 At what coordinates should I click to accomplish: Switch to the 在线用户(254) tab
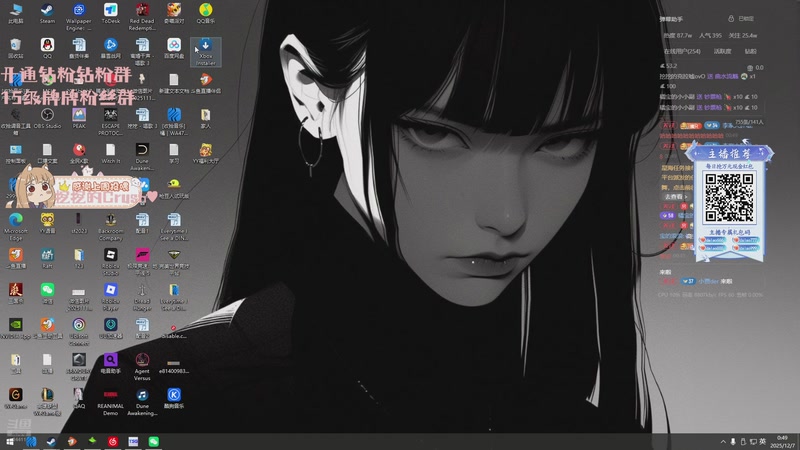[682, 52]
